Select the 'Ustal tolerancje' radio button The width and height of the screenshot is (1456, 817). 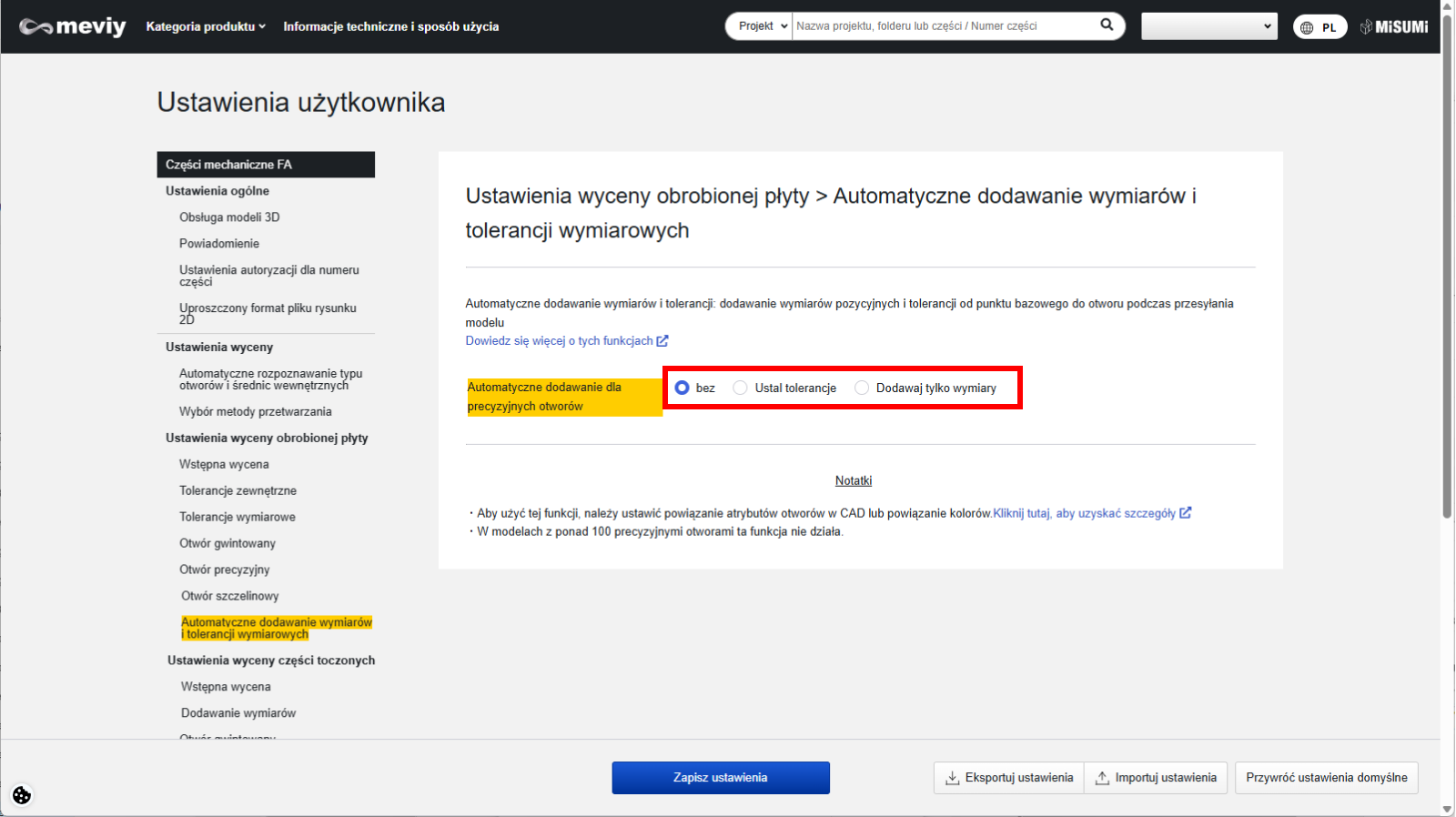click(x=741, y=388)
